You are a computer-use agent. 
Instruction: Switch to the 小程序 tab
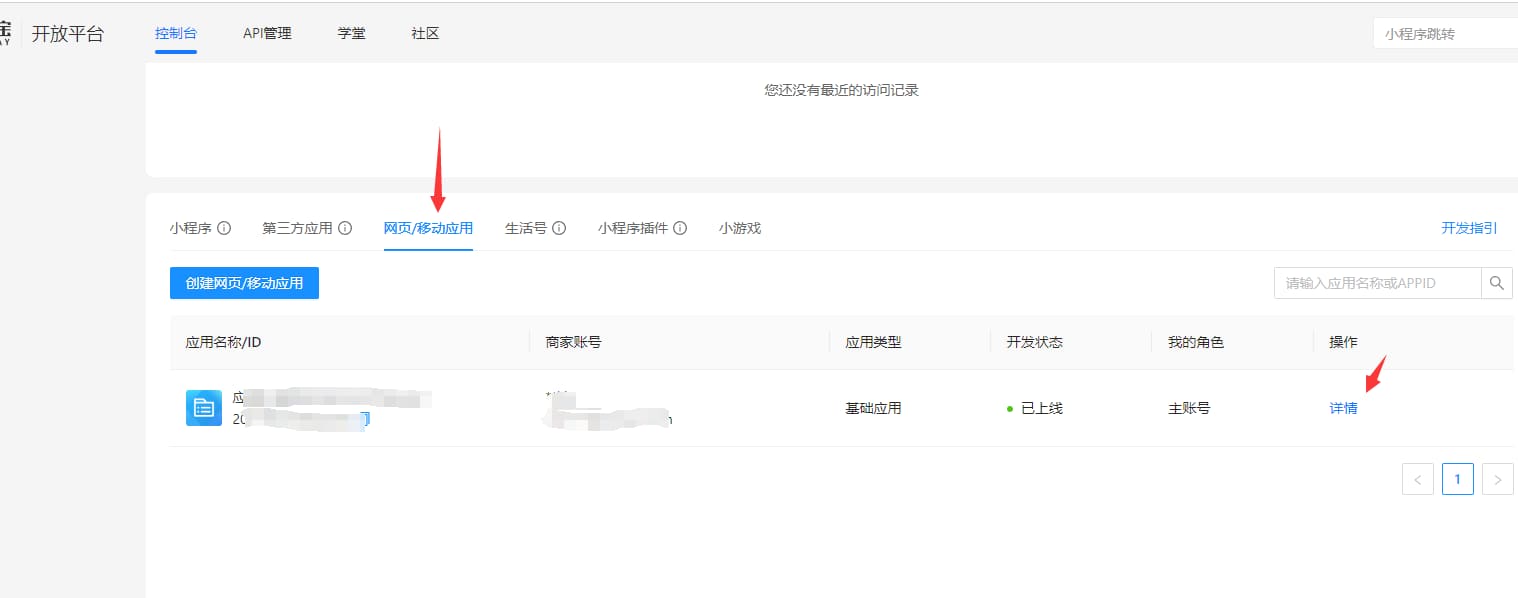pyautogui.click(x=192, y=228)
